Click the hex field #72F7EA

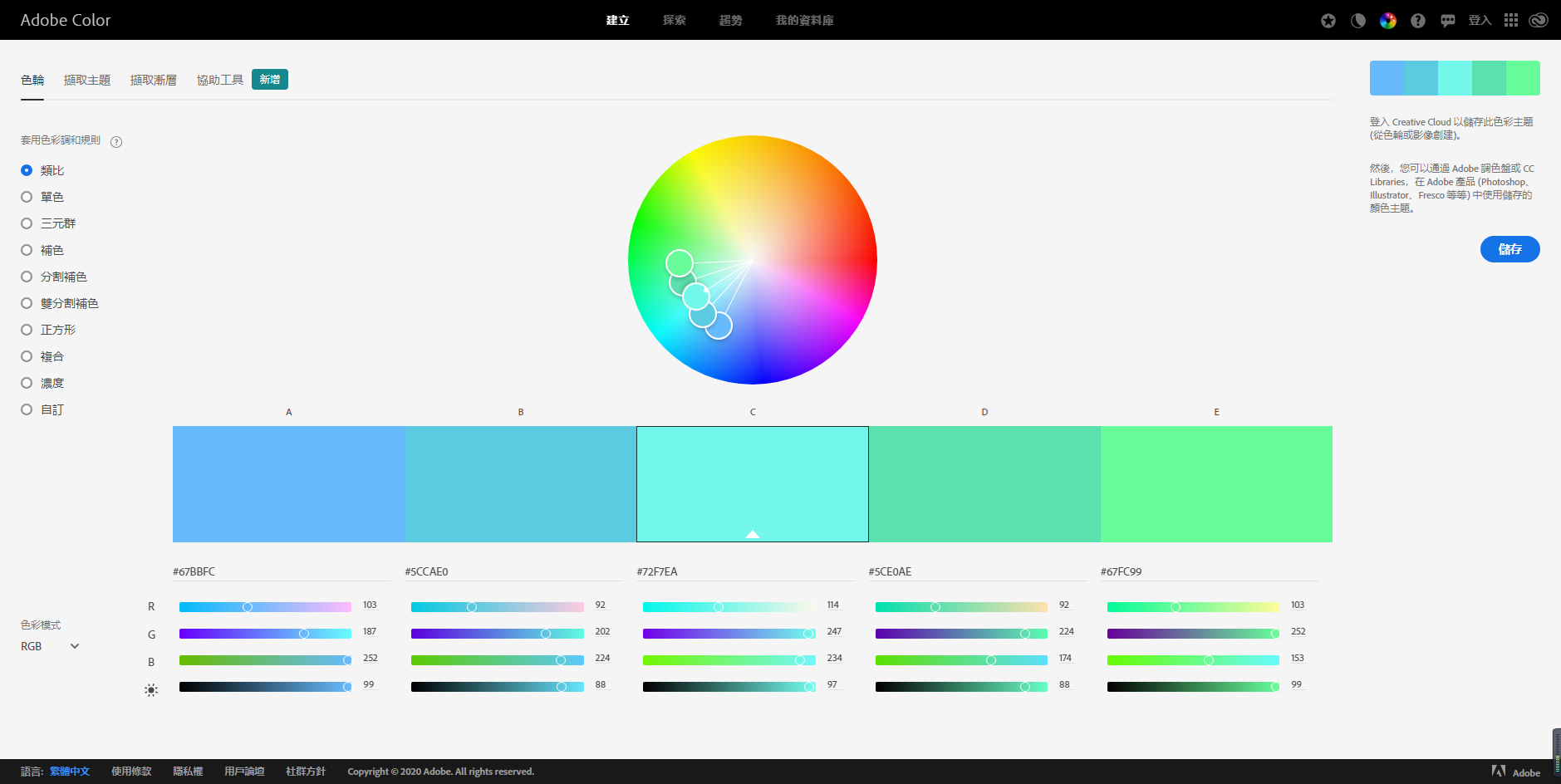(745, 571)
